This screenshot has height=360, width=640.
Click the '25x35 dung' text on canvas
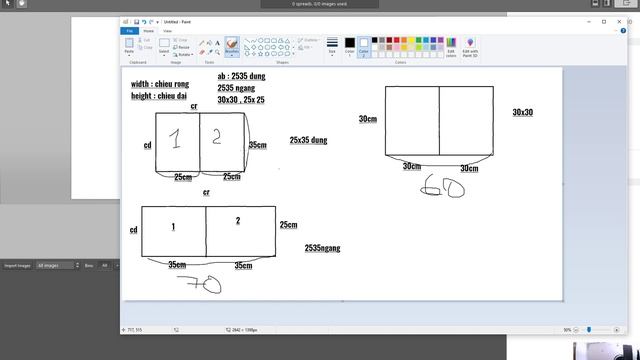point(309,140)
